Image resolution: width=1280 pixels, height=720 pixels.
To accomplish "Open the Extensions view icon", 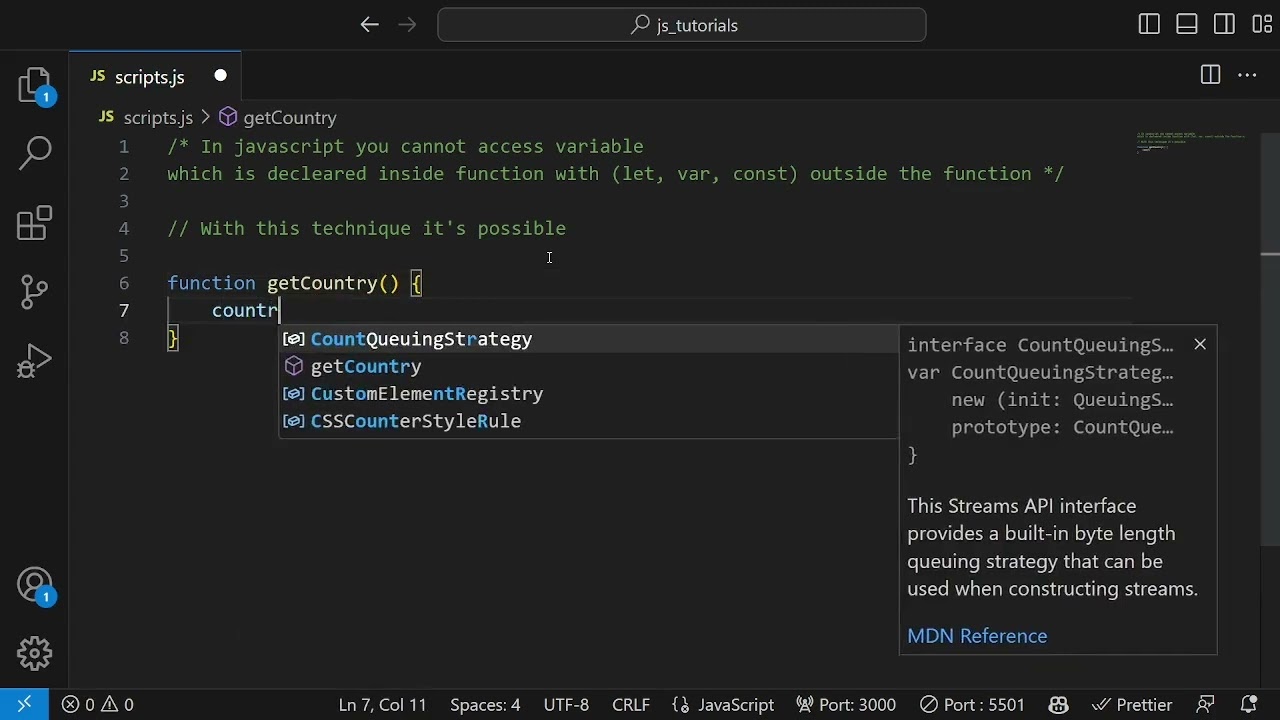I will (x=35, y=223).
